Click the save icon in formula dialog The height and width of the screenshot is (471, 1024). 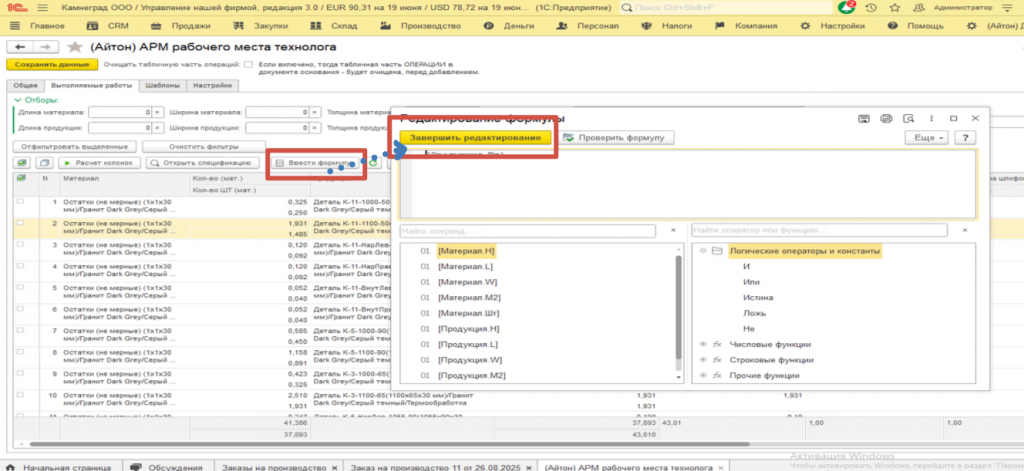point(863,118)
